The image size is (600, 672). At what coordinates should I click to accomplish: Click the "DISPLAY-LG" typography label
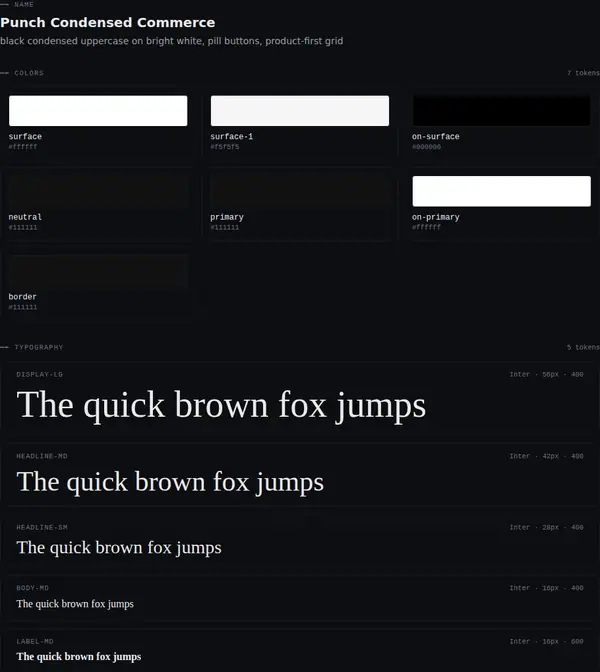(x=39, y=375)
